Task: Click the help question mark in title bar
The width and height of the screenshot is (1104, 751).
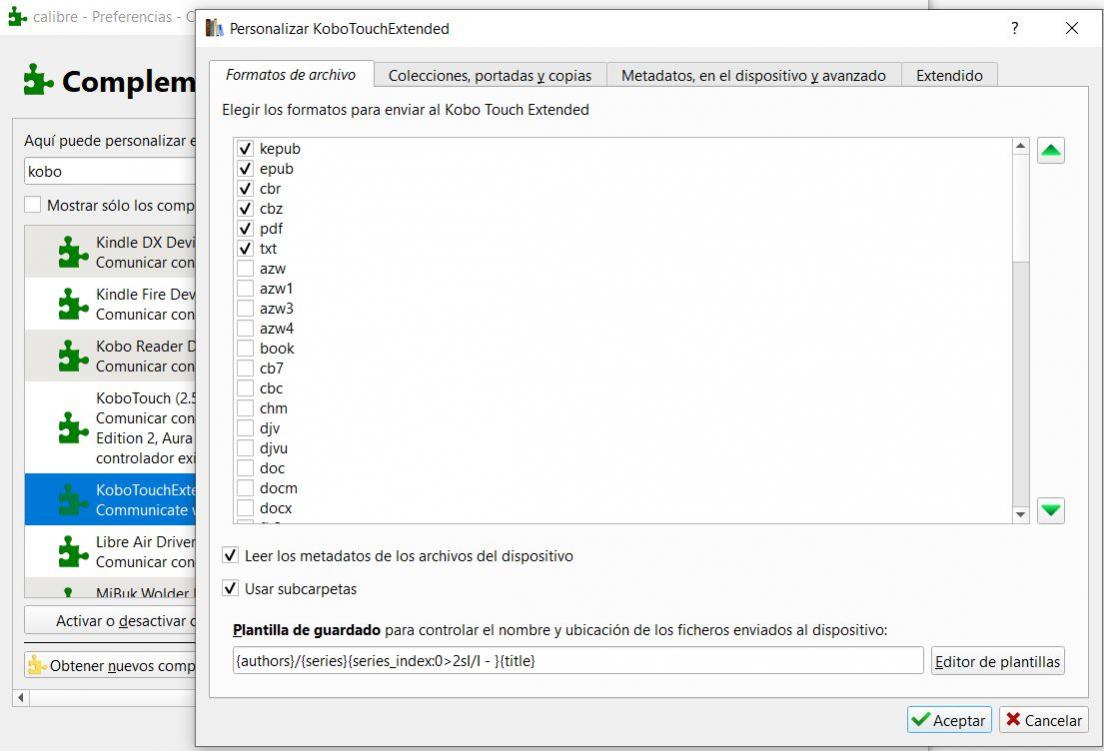Action: point(1015,28)
